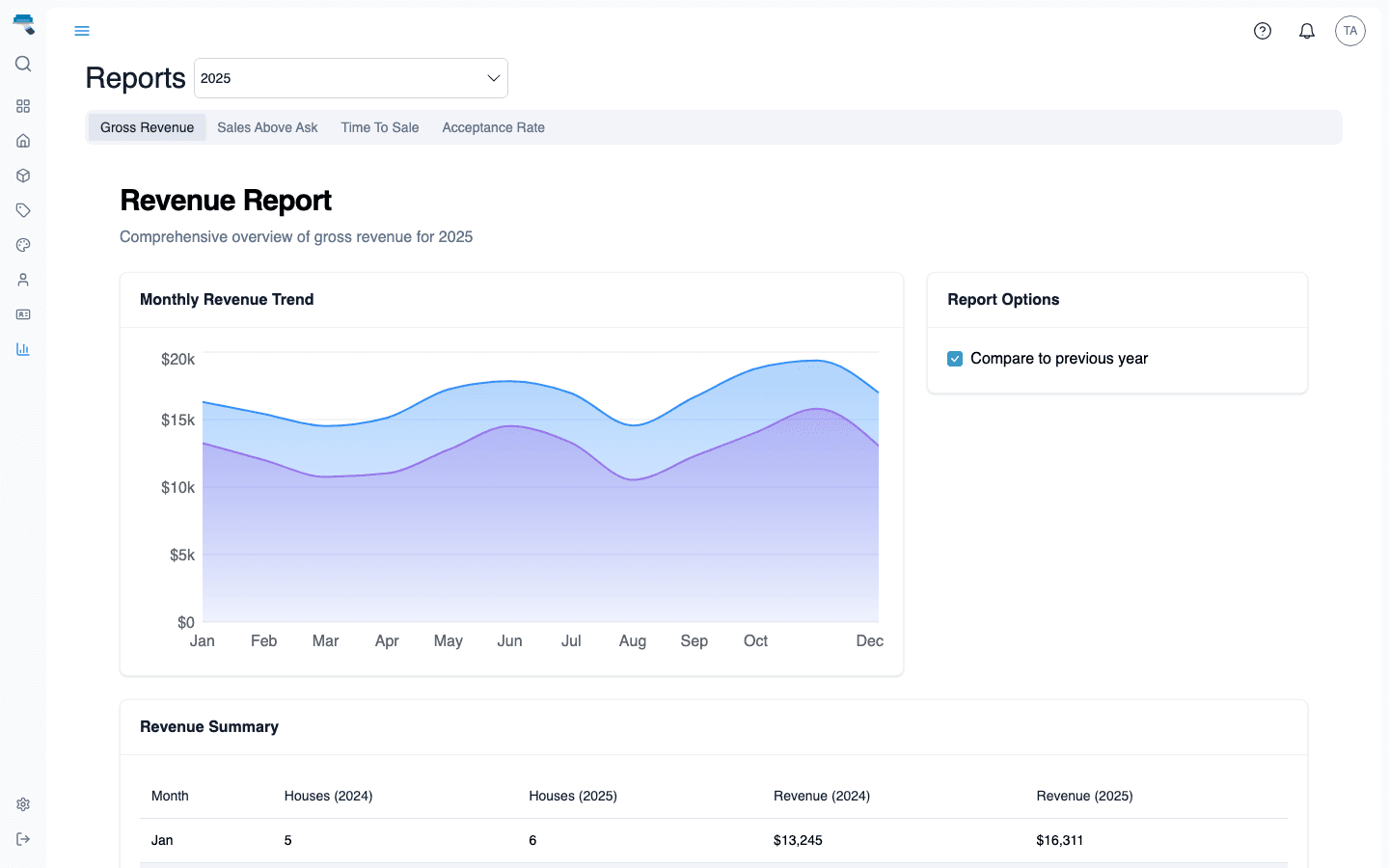1389x868 pixels.
Task: Click the user profile icon
Action: pos(22,279)
